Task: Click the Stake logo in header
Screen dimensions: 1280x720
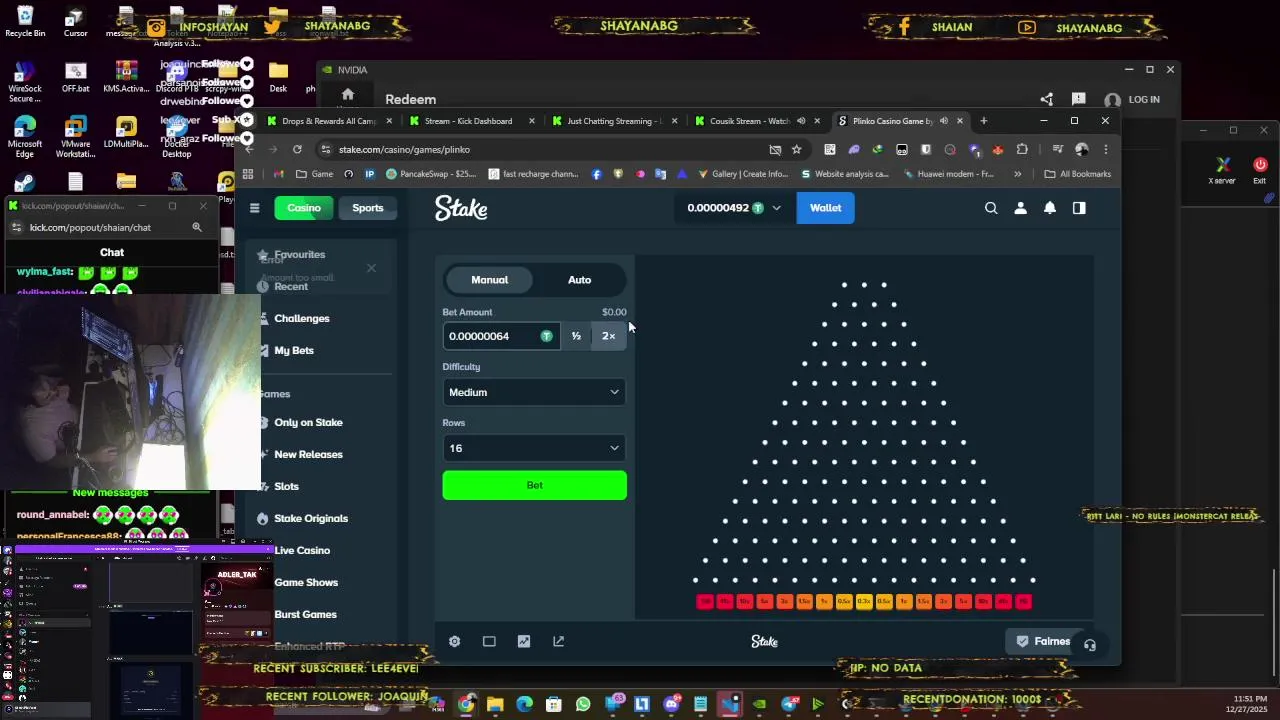Action: (461, 208)
